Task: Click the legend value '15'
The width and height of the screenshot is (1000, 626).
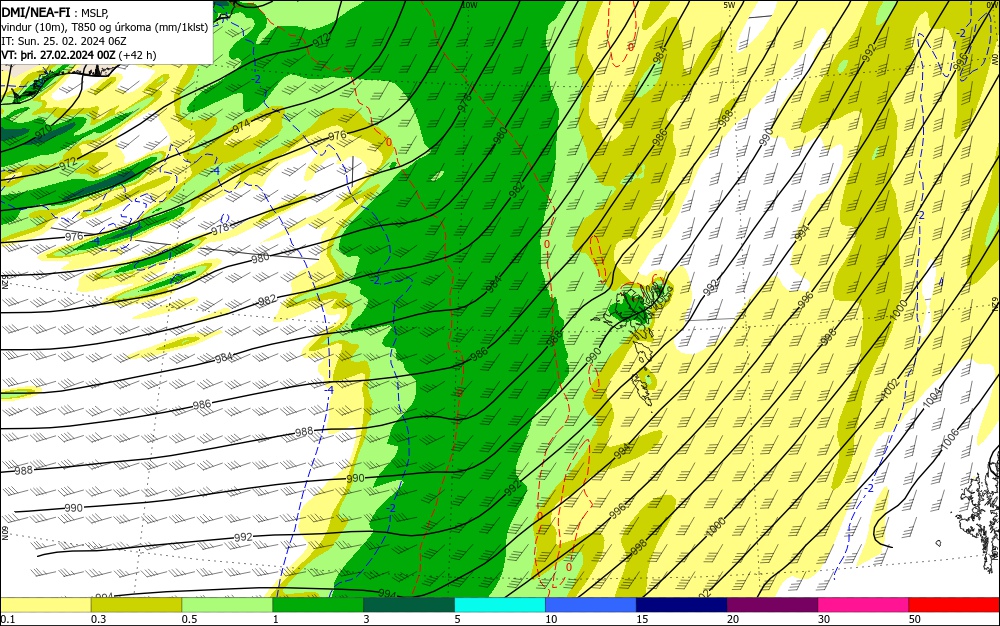Action: click(642, 619)
